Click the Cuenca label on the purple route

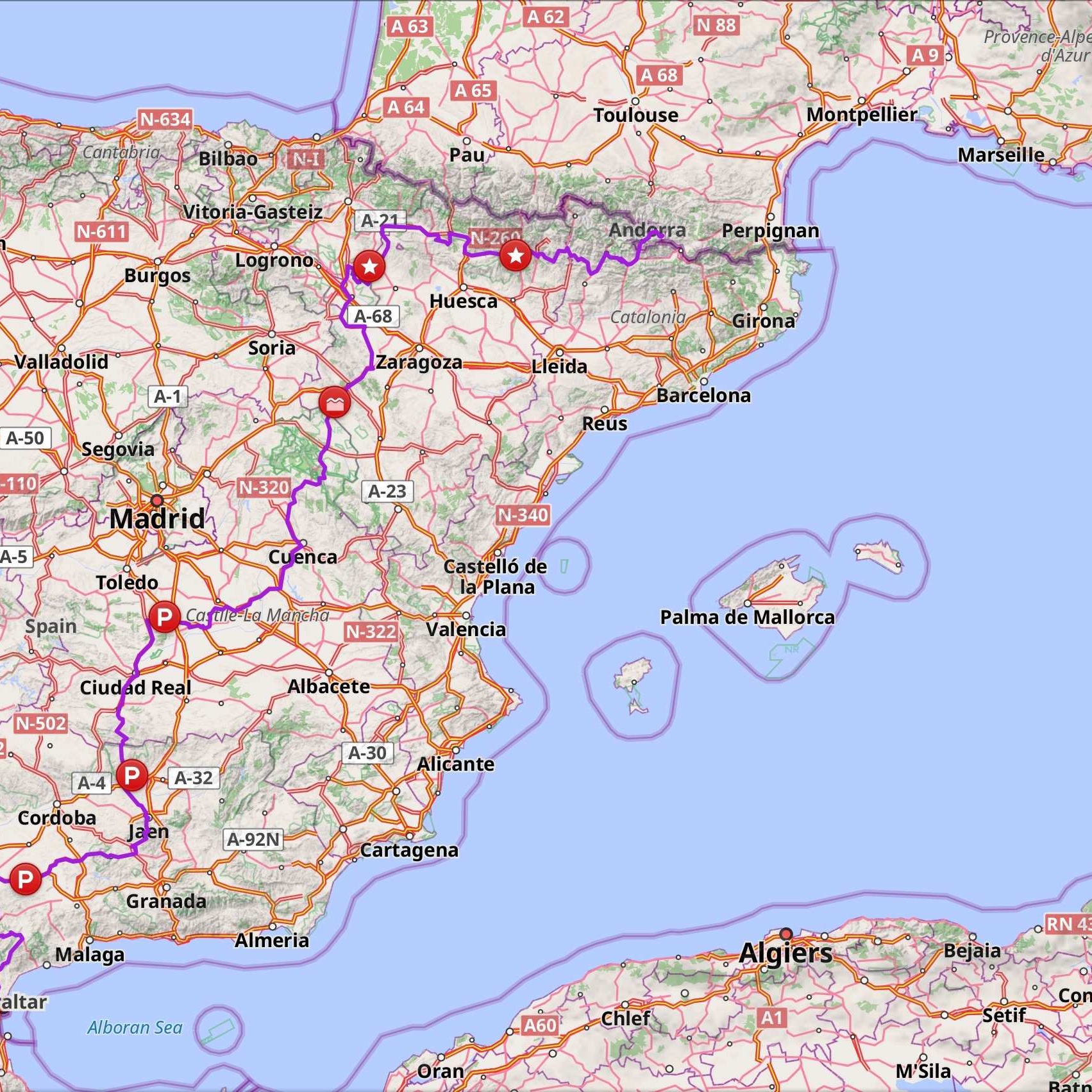303,557
